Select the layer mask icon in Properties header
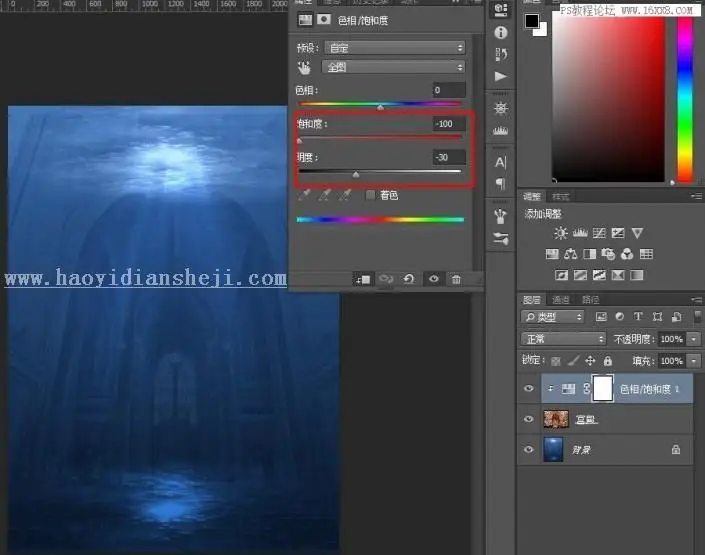 click(x=324, y=20)
